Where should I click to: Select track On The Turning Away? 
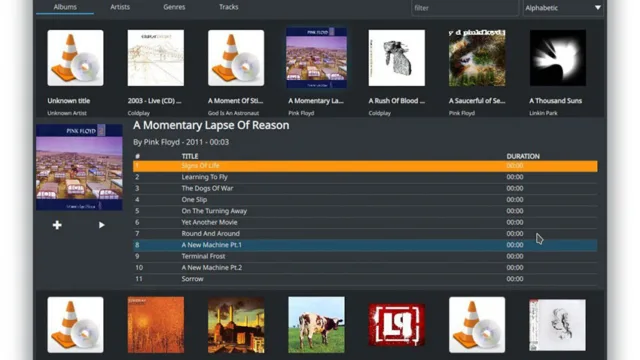click(x=365, y=211)
